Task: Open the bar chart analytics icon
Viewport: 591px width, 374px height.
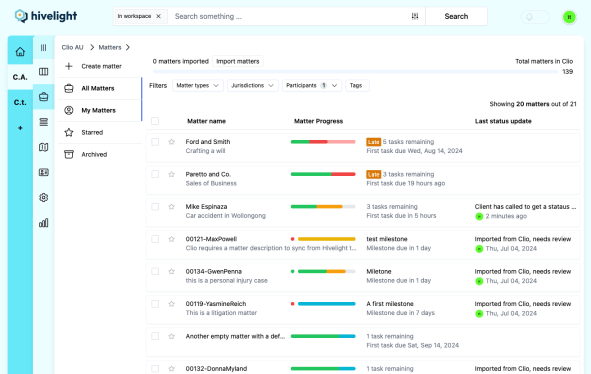Action: (44, 222)
